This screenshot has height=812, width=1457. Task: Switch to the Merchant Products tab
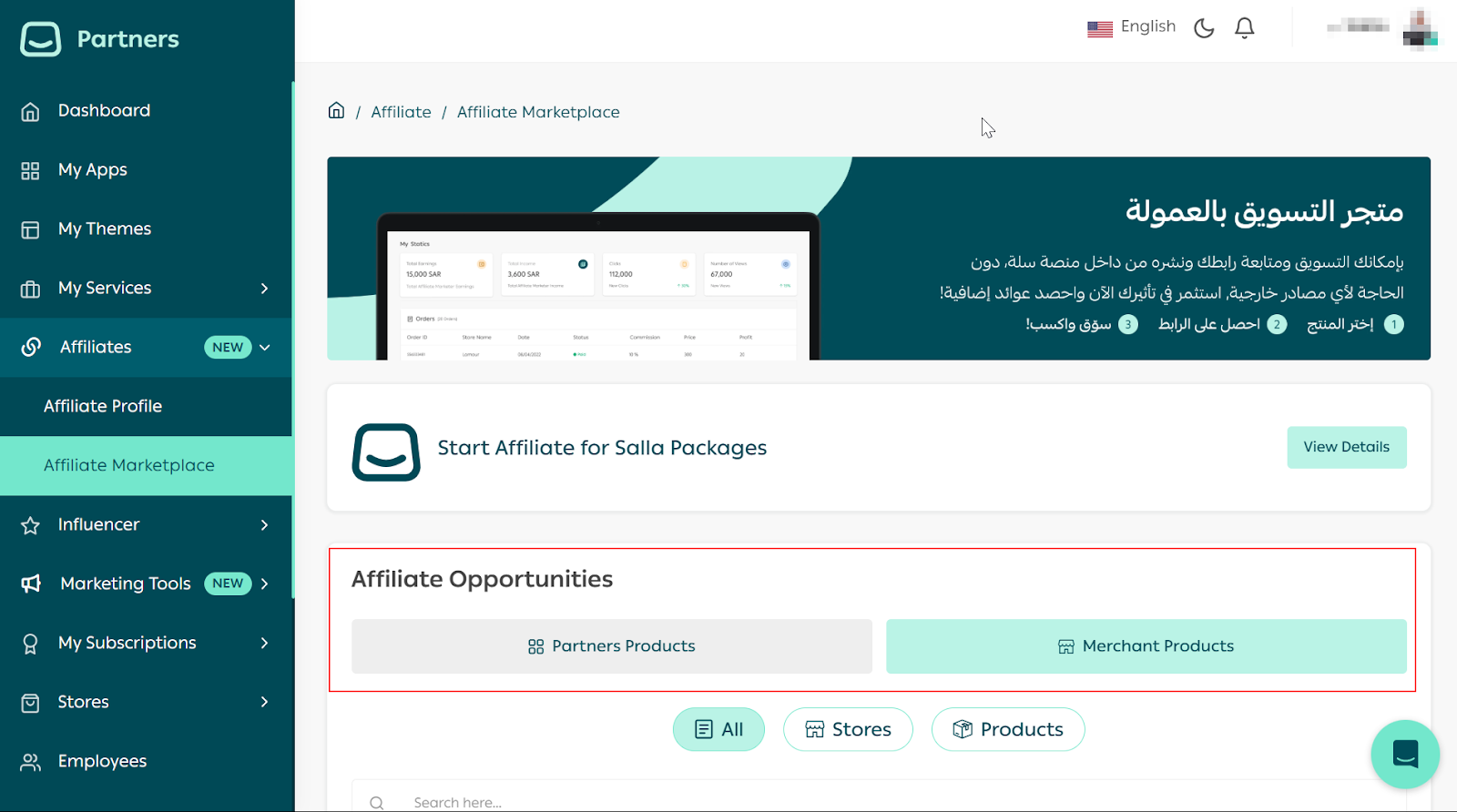(1146, 646)
